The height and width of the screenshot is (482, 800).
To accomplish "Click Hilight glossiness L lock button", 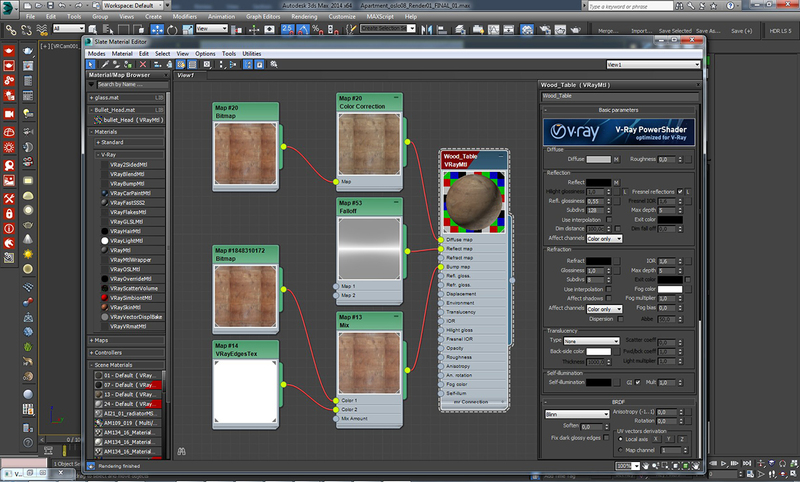I will pyautogui.click(x=625, y=192).
